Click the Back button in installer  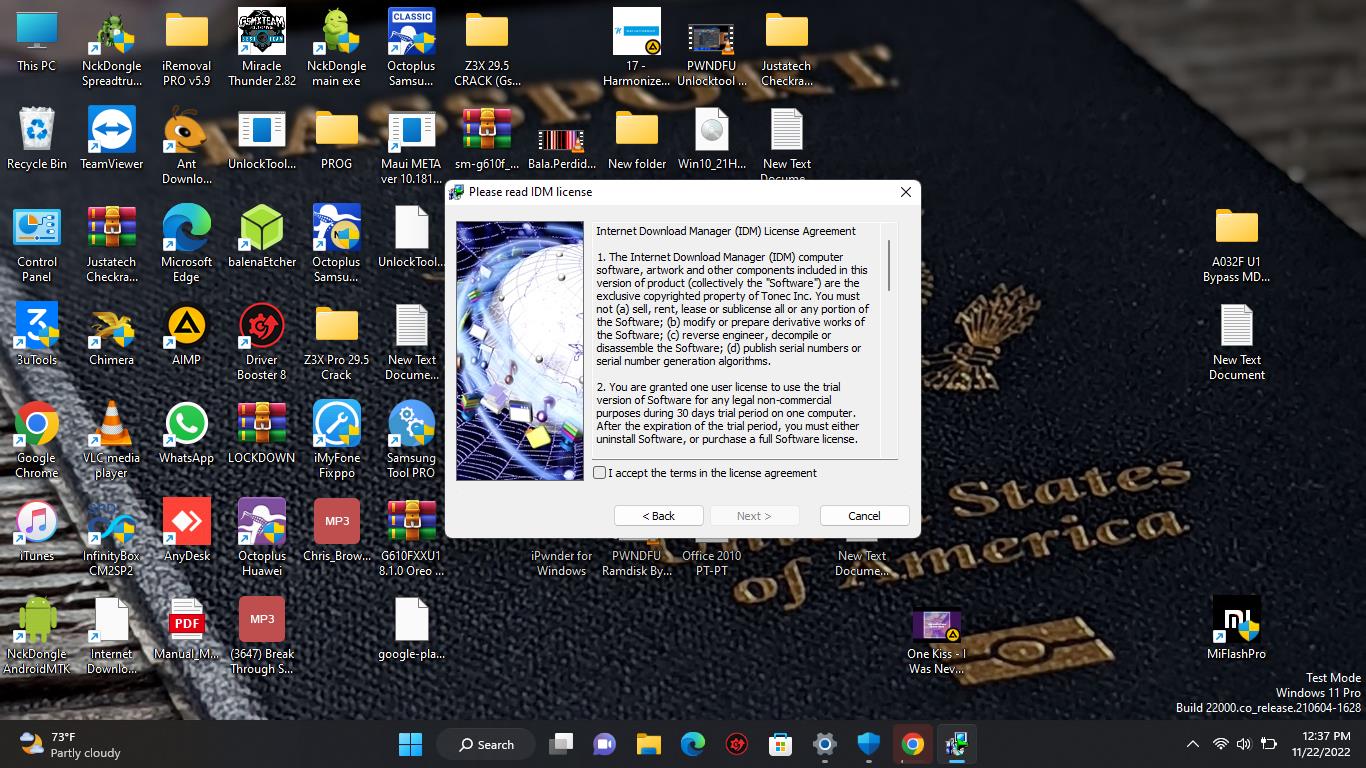pos(658,516)
